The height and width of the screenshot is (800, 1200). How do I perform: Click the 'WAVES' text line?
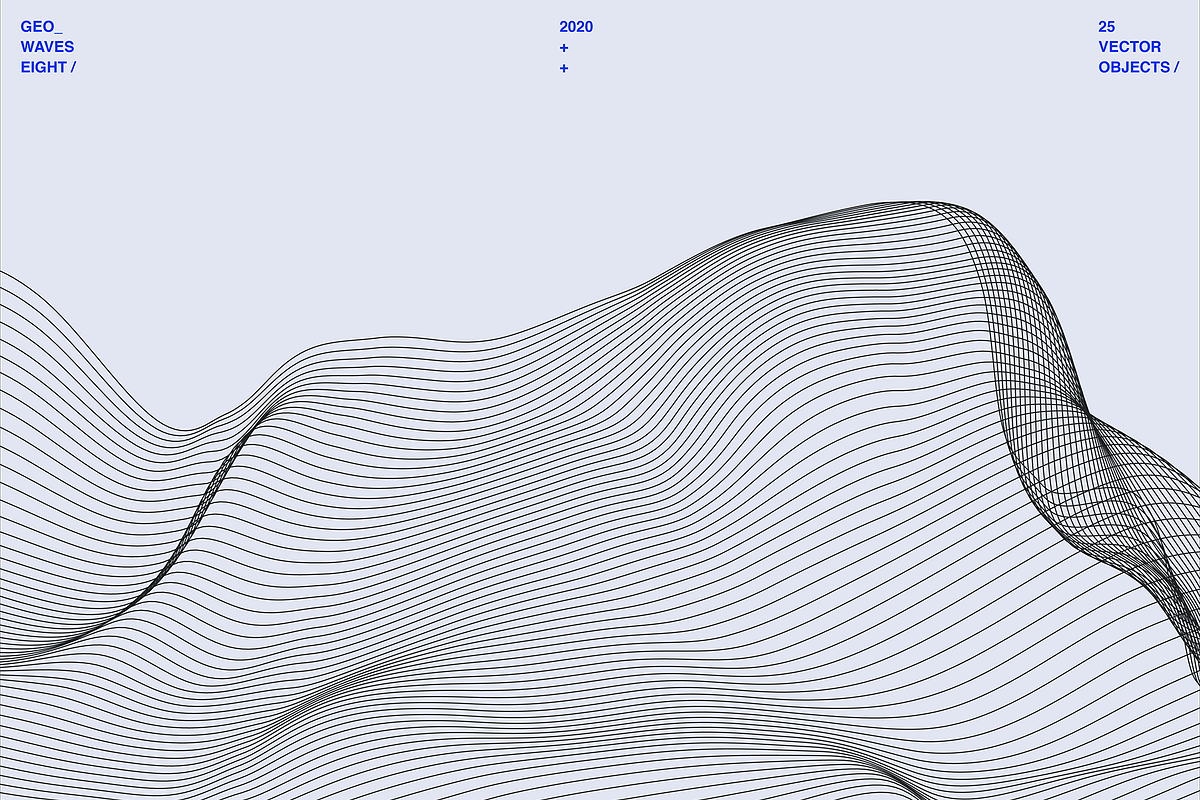click(47, 47)
